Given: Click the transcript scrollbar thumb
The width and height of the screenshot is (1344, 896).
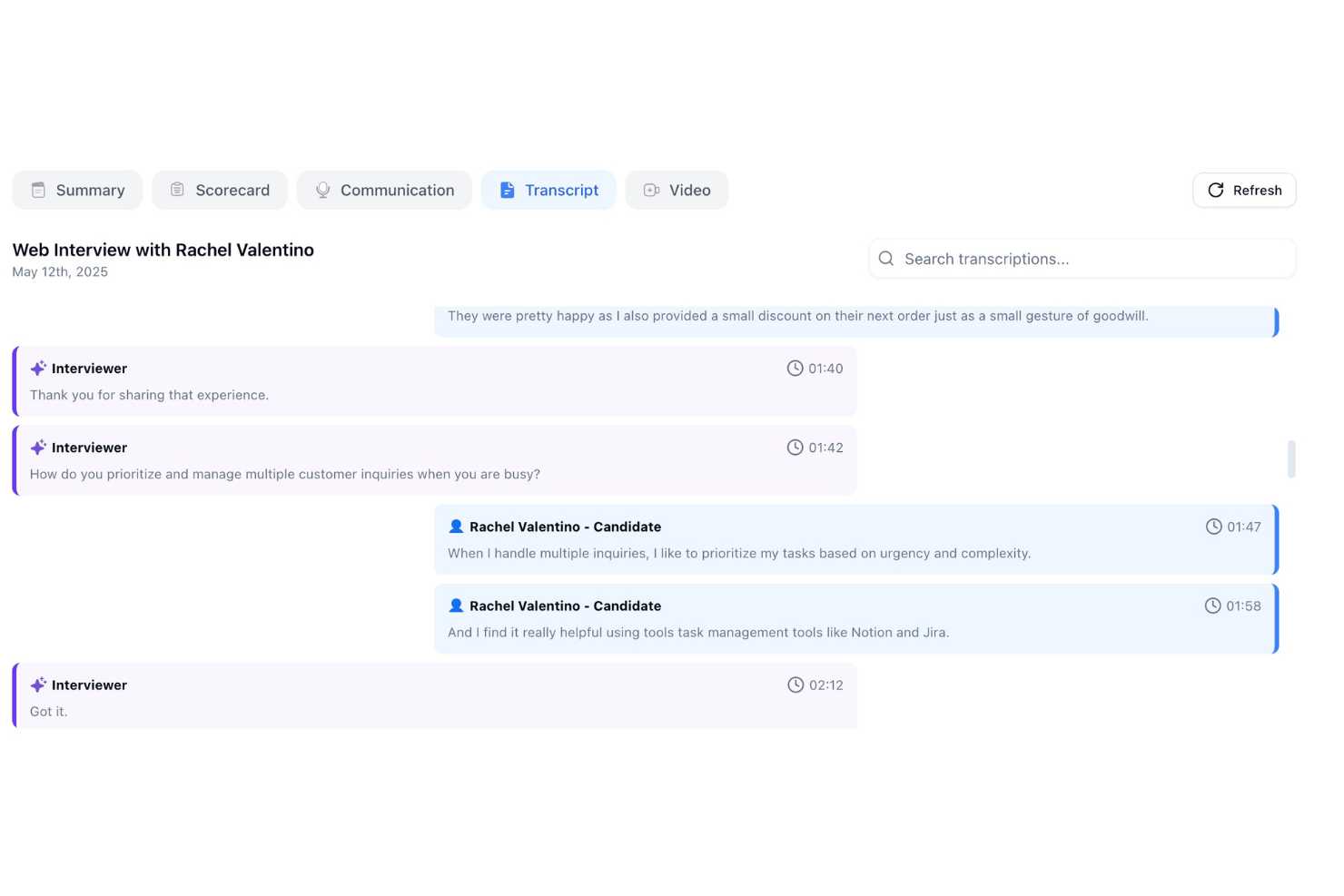Looking at the screenshot, I should pos(1291,459).
